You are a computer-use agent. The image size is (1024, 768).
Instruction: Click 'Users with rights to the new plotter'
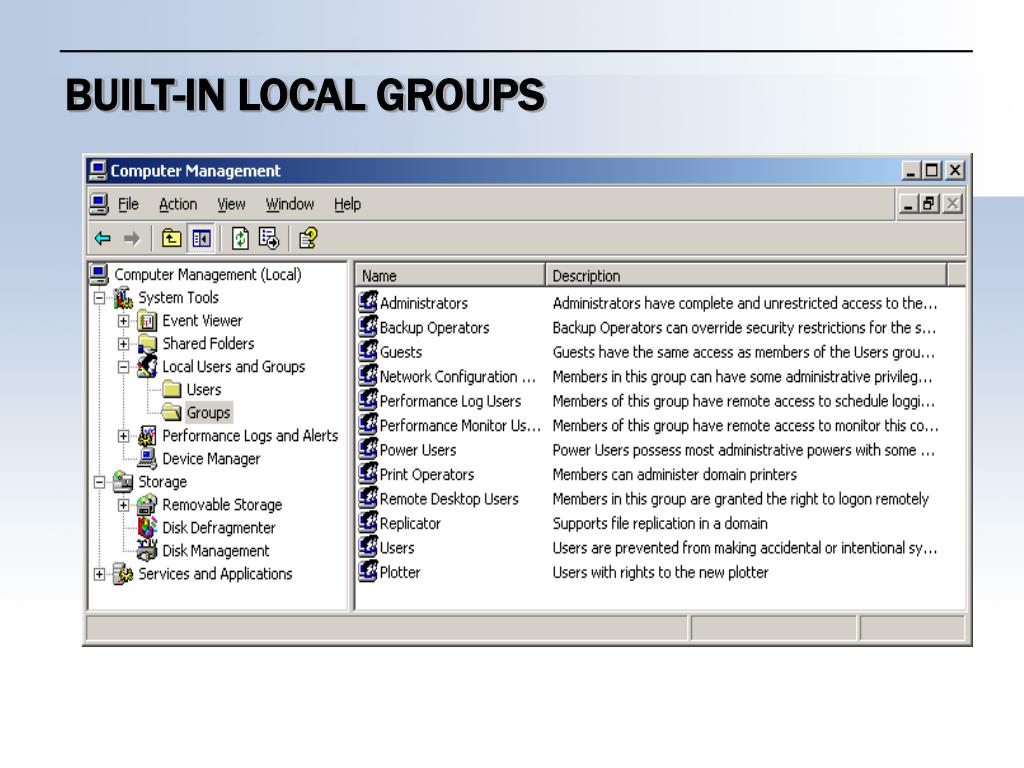point(660,572)
